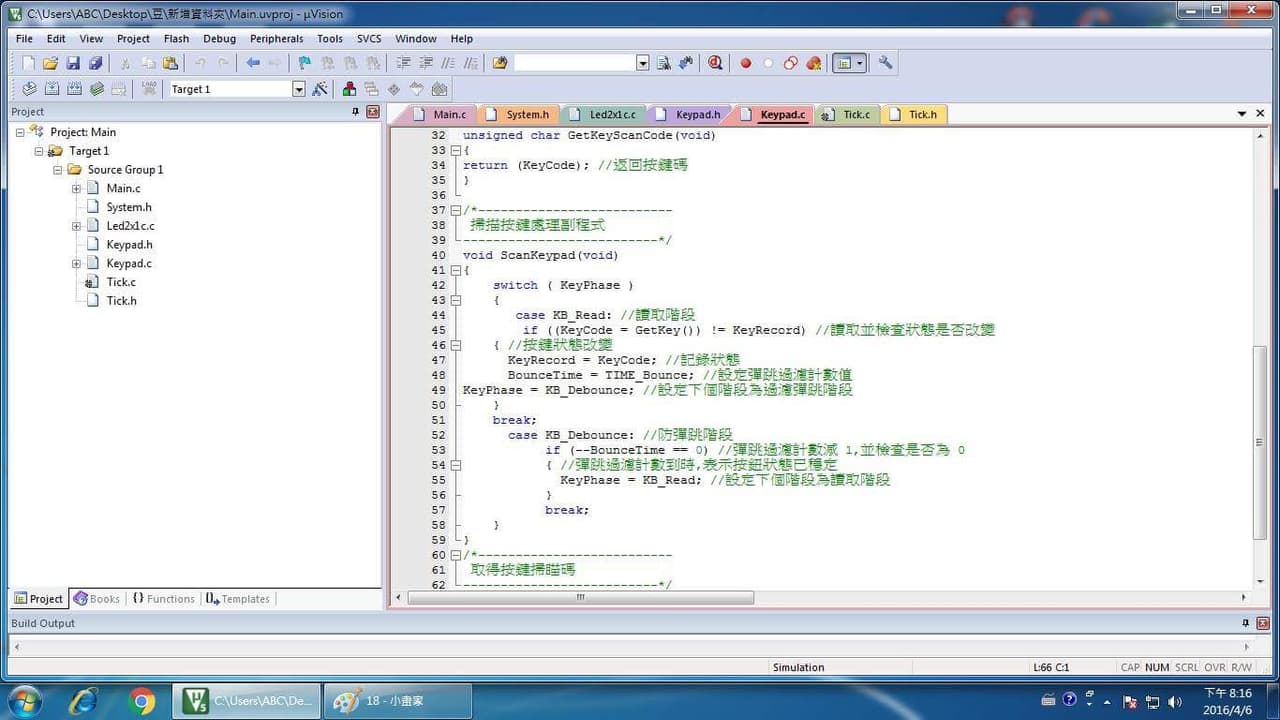The image size is (1280, 720).
Task: Switch to Functions panel tab
Action: [x=163, y=599]
